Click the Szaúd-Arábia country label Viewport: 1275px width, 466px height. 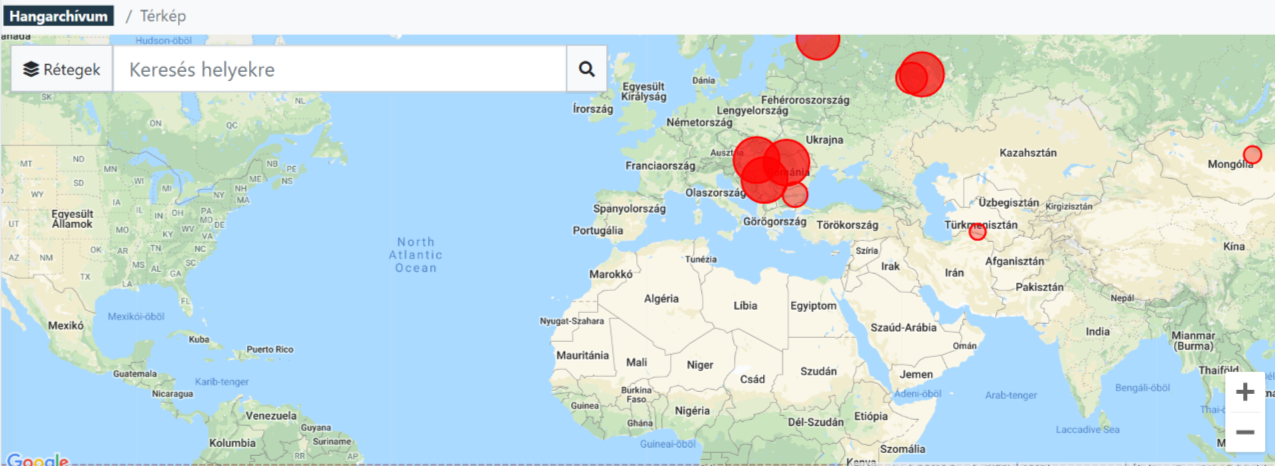pos(904,328)
